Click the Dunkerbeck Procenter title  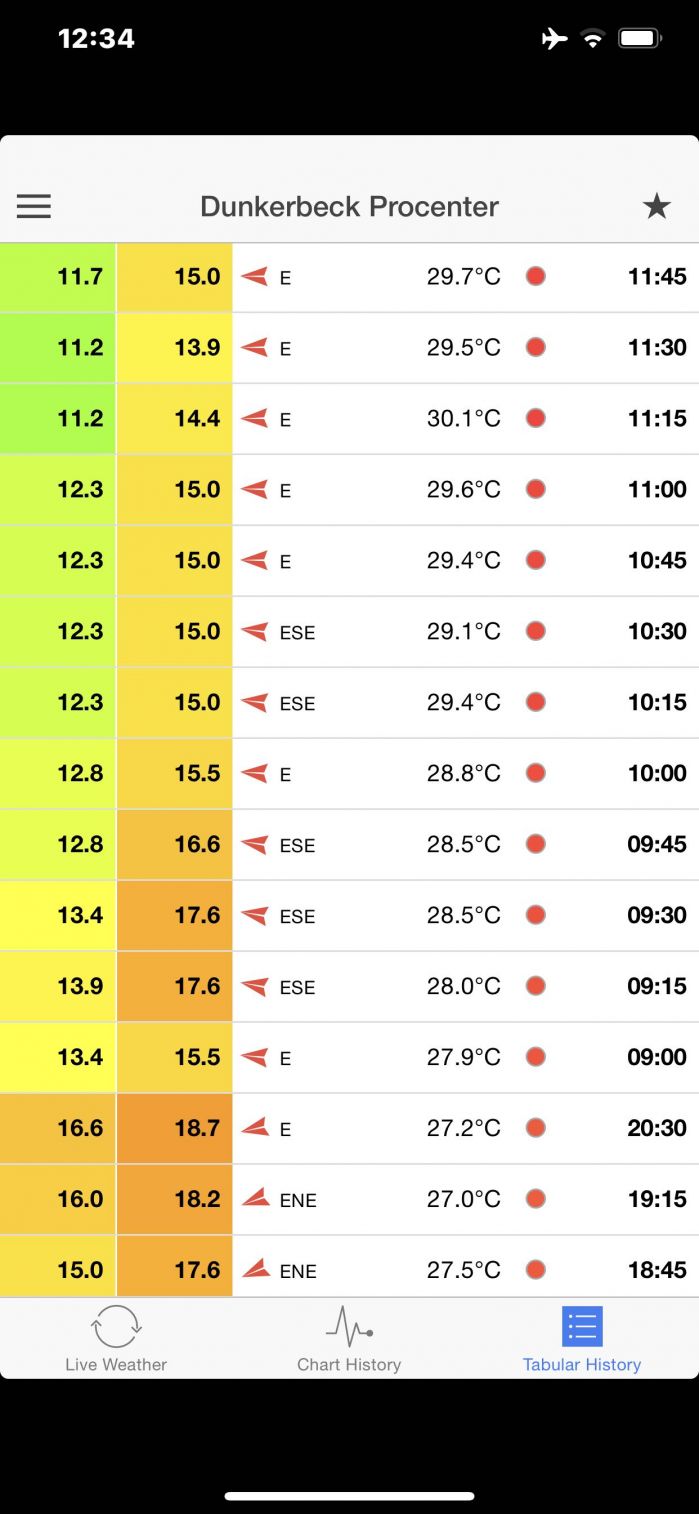click(349, 207)
